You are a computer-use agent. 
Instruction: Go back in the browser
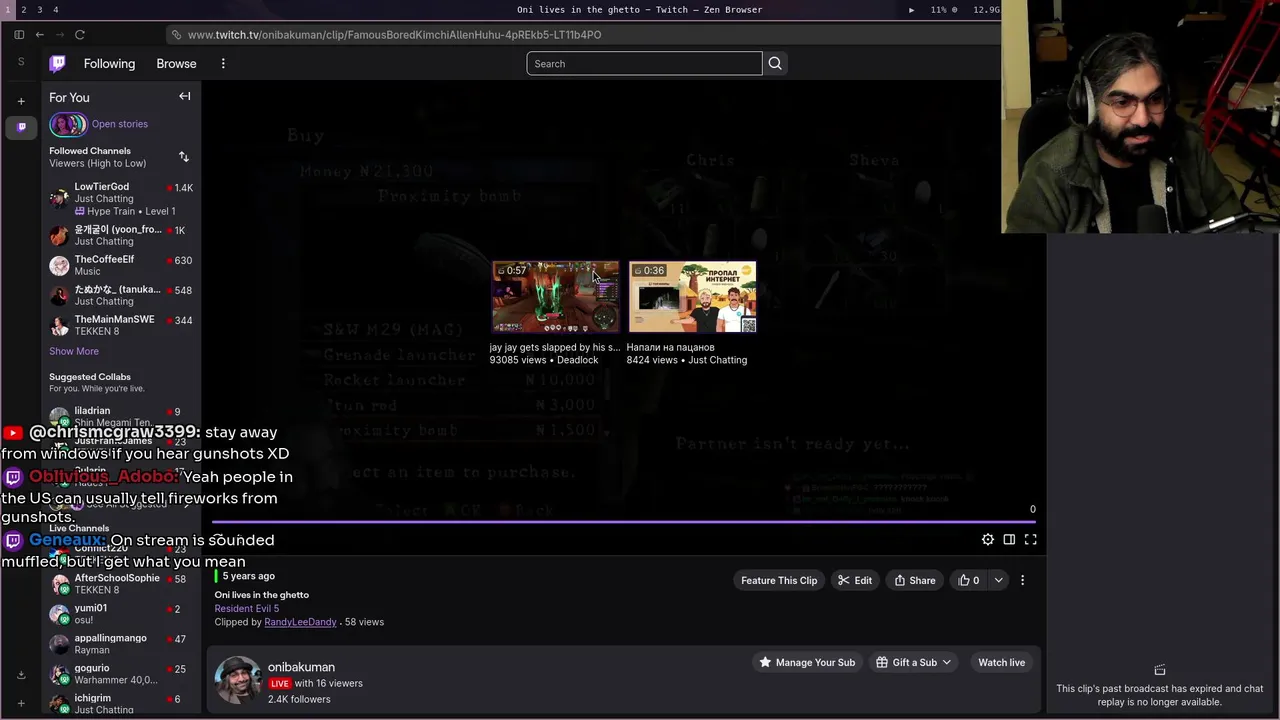39,34
